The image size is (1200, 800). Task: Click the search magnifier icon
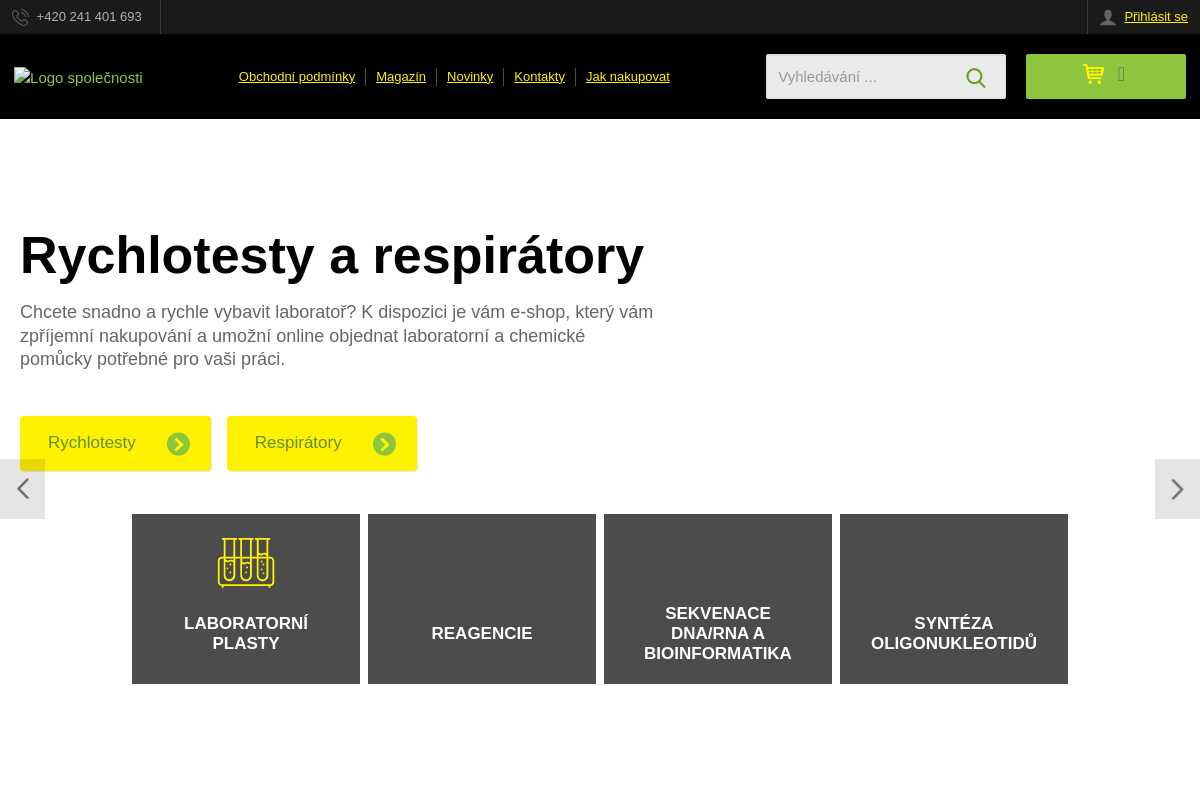[976, 77]
